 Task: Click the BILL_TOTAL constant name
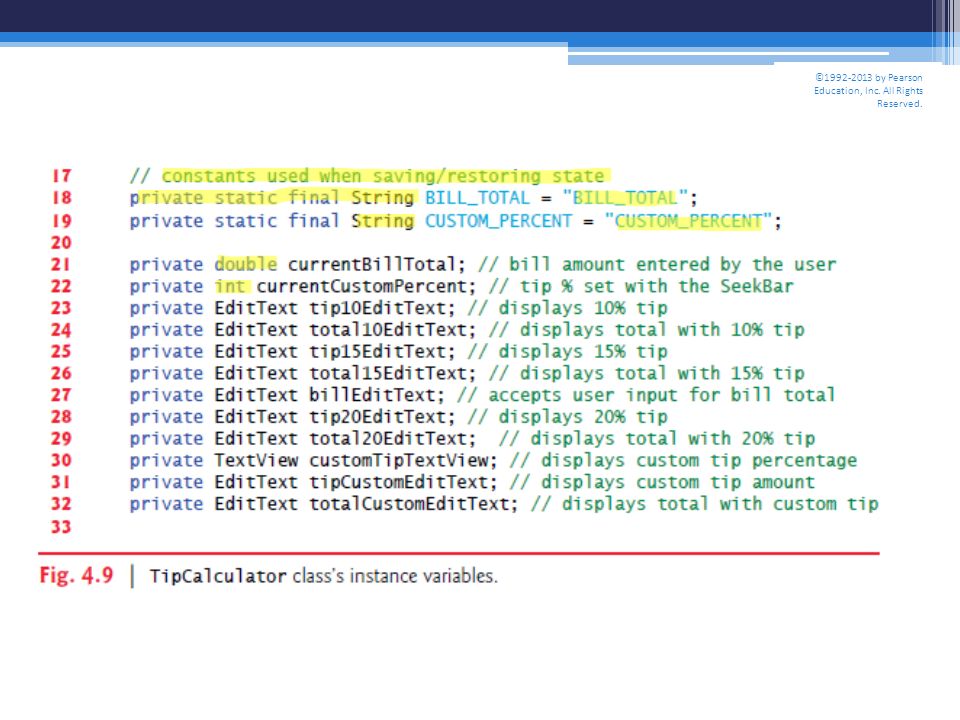tap(478, 198)
